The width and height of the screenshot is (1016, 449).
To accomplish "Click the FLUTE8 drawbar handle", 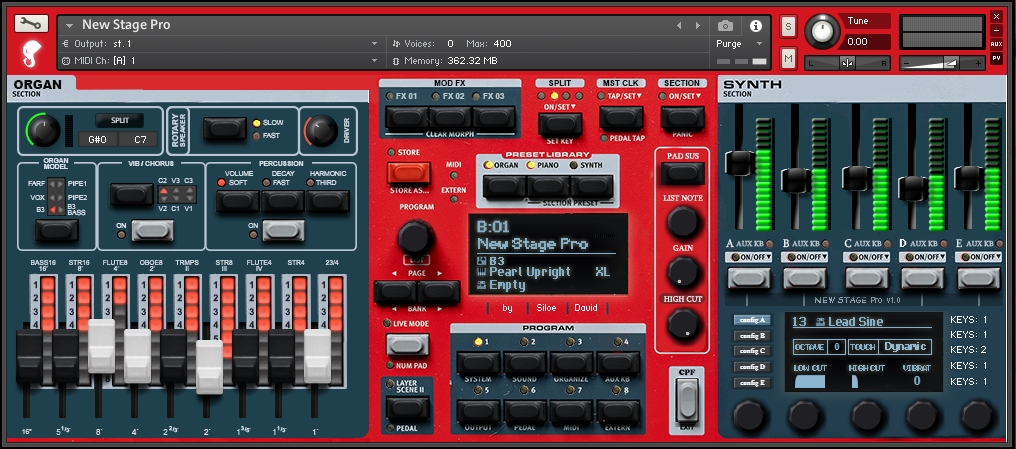I will pyautogui.click(x=101, y=345).
